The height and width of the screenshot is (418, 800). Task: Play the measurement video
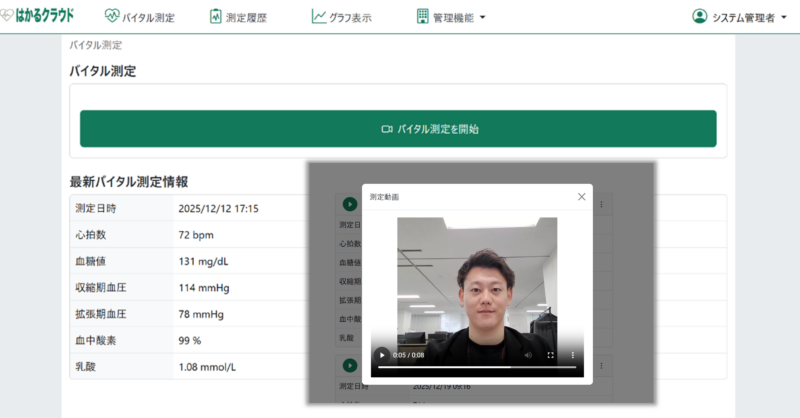coord(381,355)
